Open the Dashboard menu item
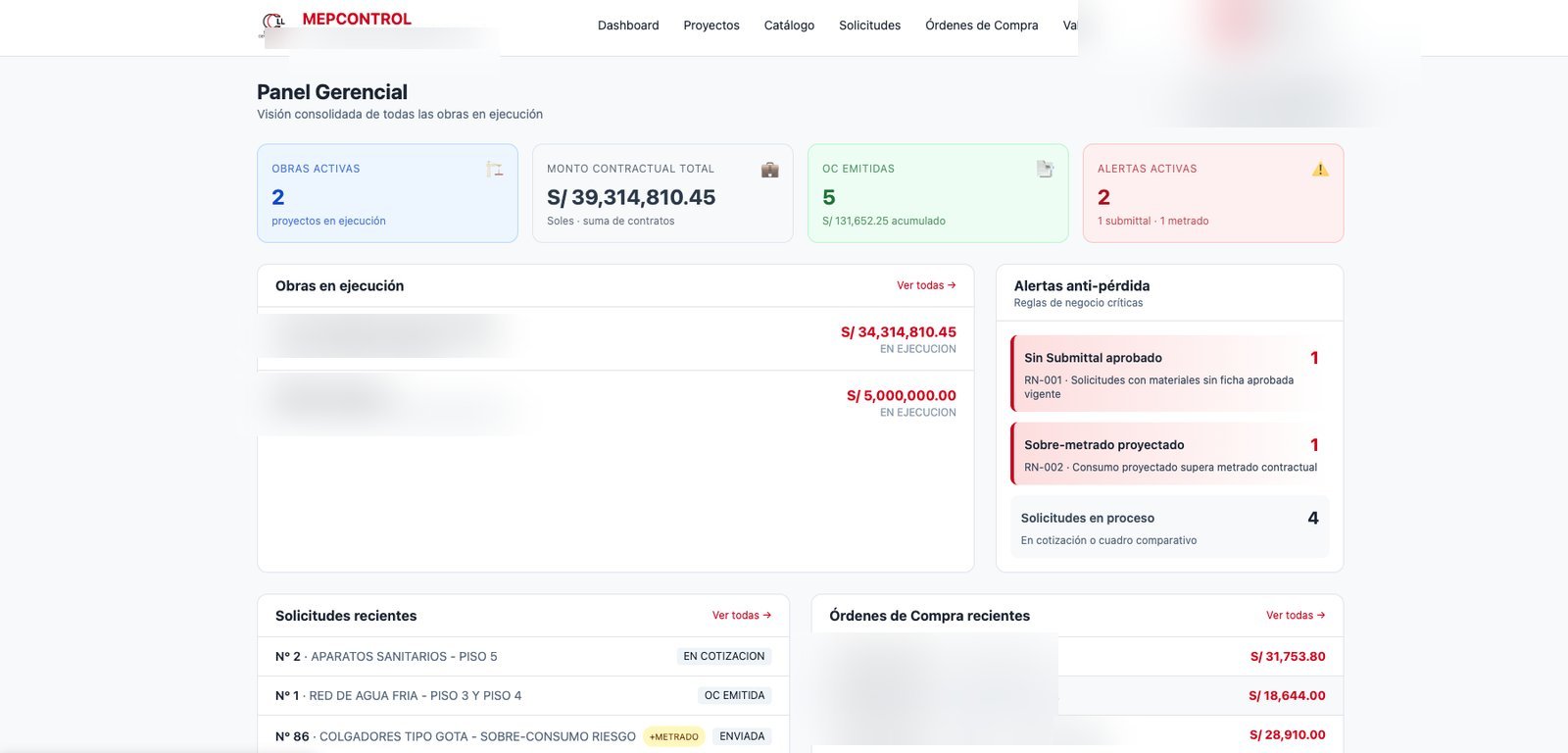 [x=628, y=25]
